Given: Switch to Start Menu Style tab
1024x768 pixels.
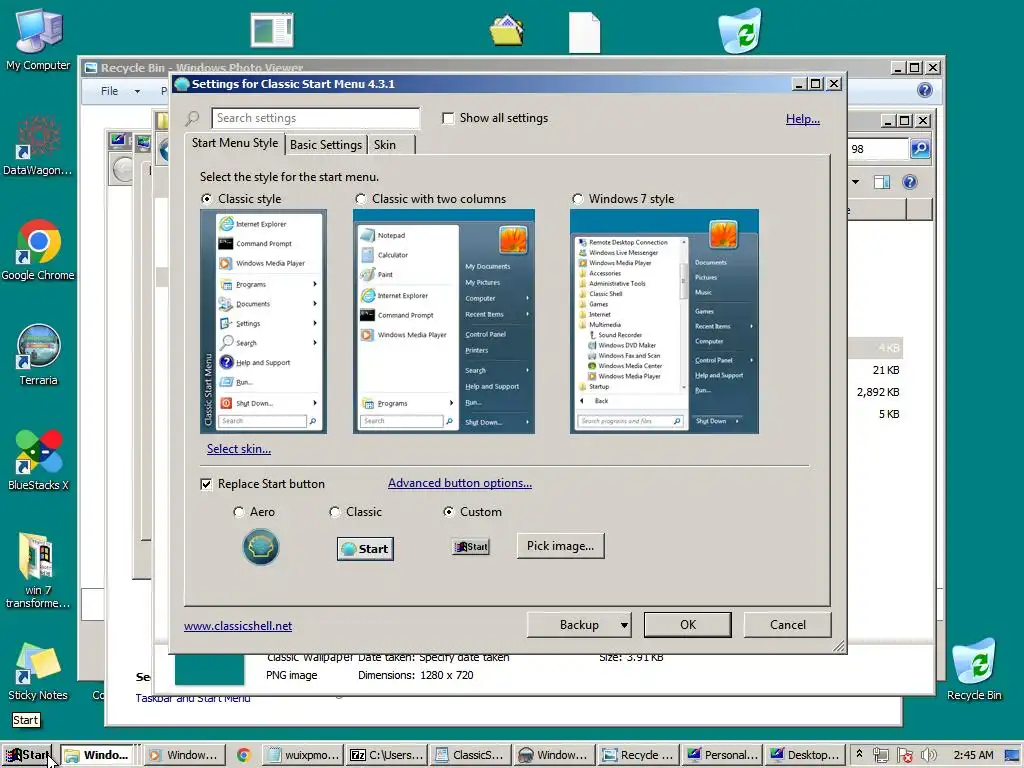Looking at the screenshot, I should 234,143.
